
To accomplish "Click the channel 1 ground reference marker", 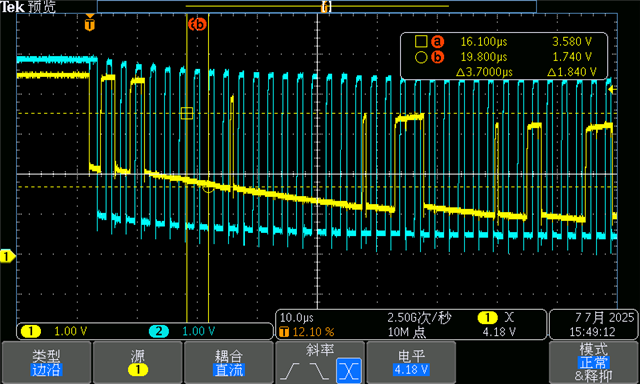I will [7, 256].
